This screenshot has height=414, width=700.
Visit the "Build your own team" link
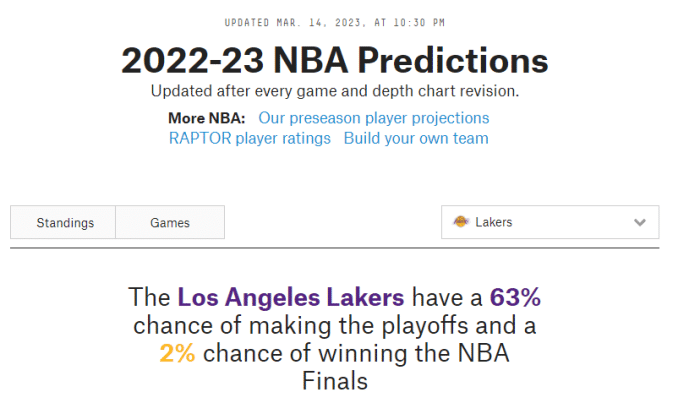416,138
